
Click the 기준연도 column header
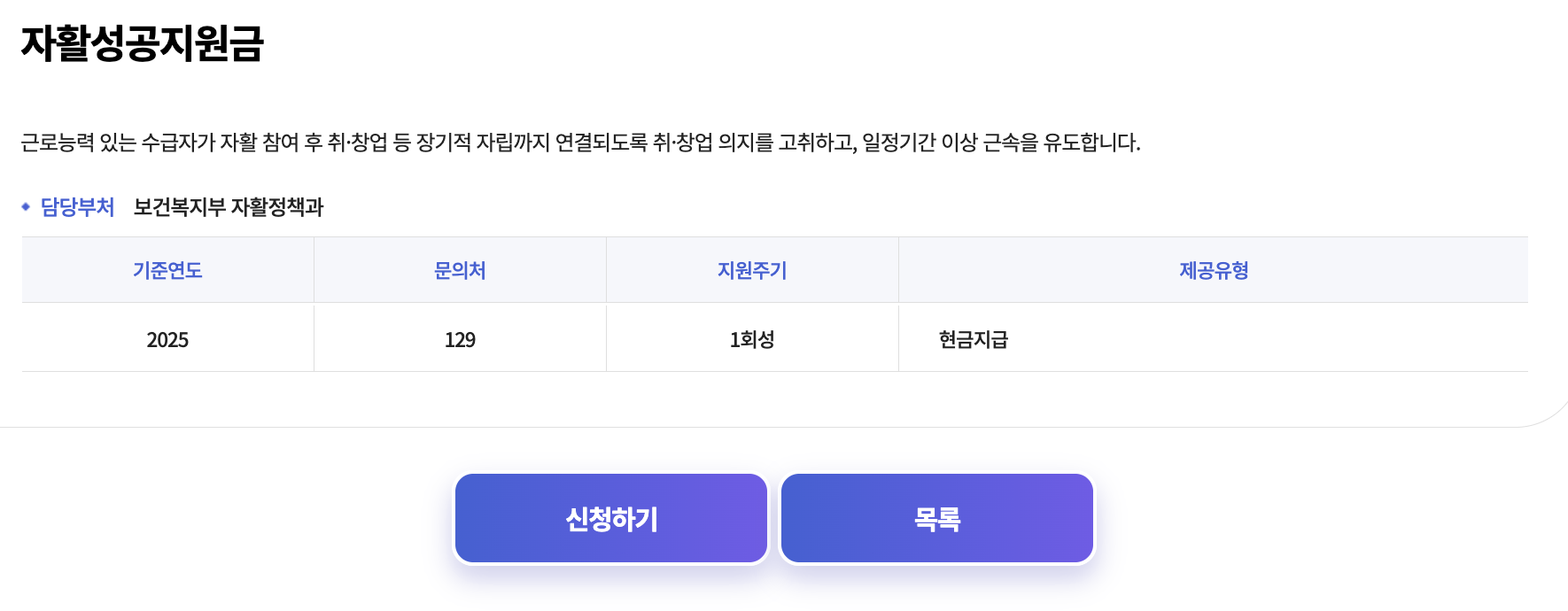click(x=167, y=270)
